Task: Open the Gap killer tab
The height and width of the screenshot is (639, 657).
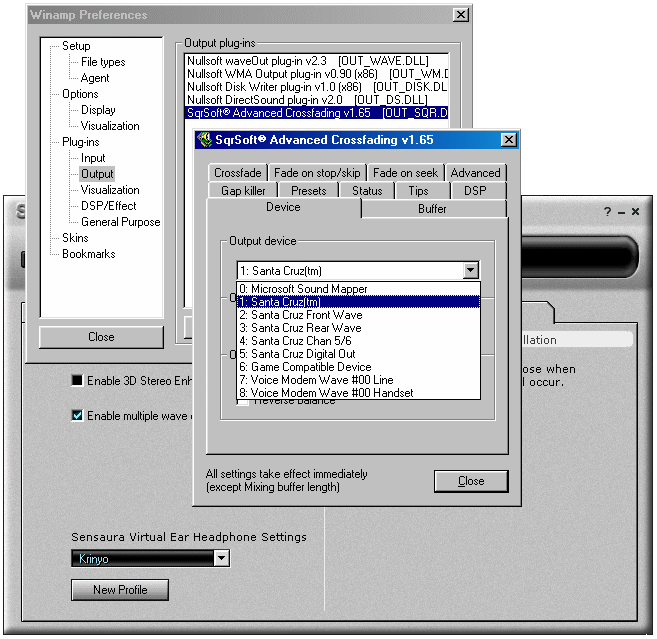Action: click(243, 191)
